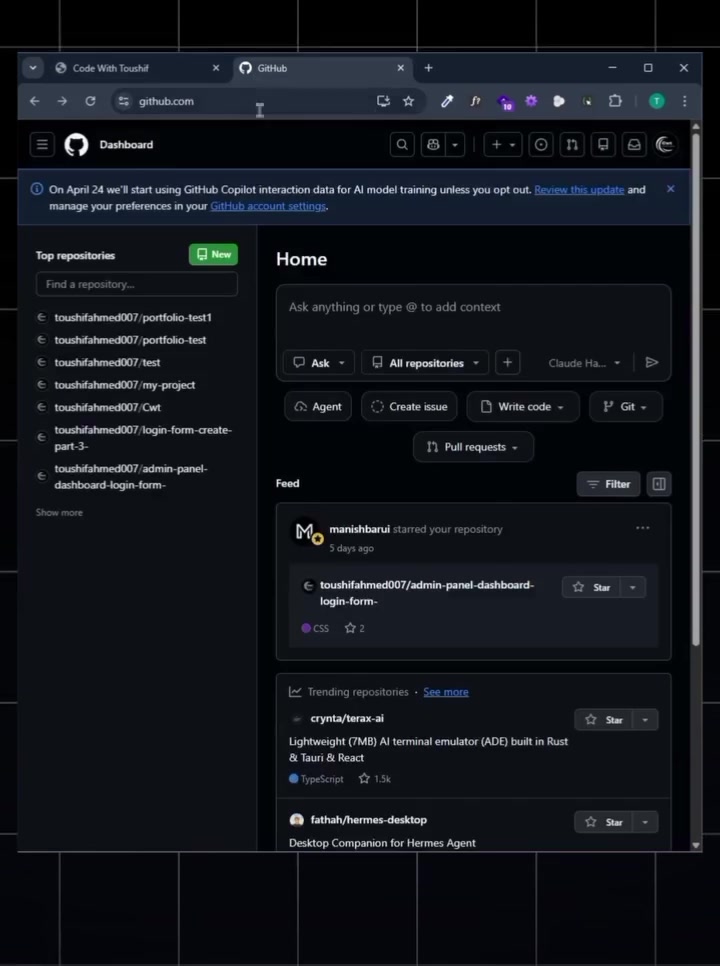Close the 'Code With Toushif' tab
Viewport: 720px width, 966px height.
216,68
